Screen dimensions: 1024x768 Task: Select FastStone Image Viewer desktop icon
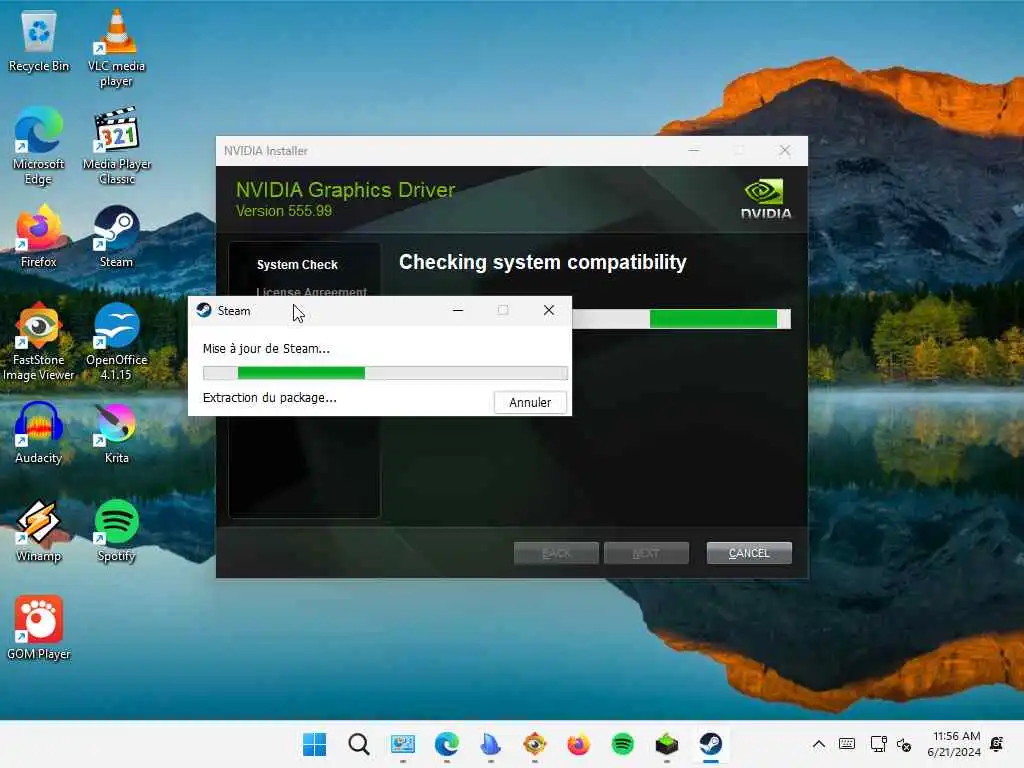[x=39, y=342]
